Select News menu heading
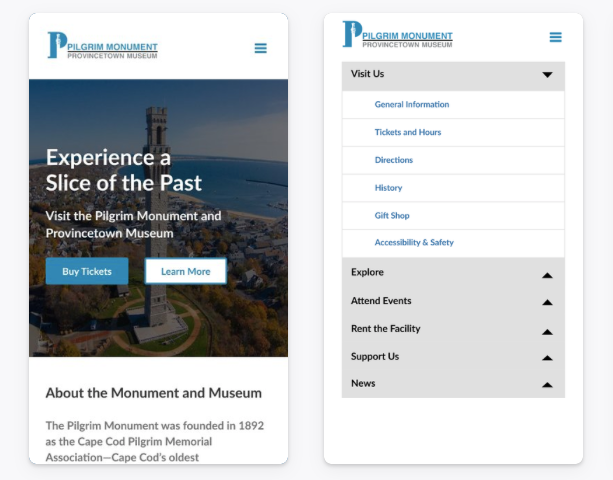Screen dimensions: 613x480 (363, 383)
